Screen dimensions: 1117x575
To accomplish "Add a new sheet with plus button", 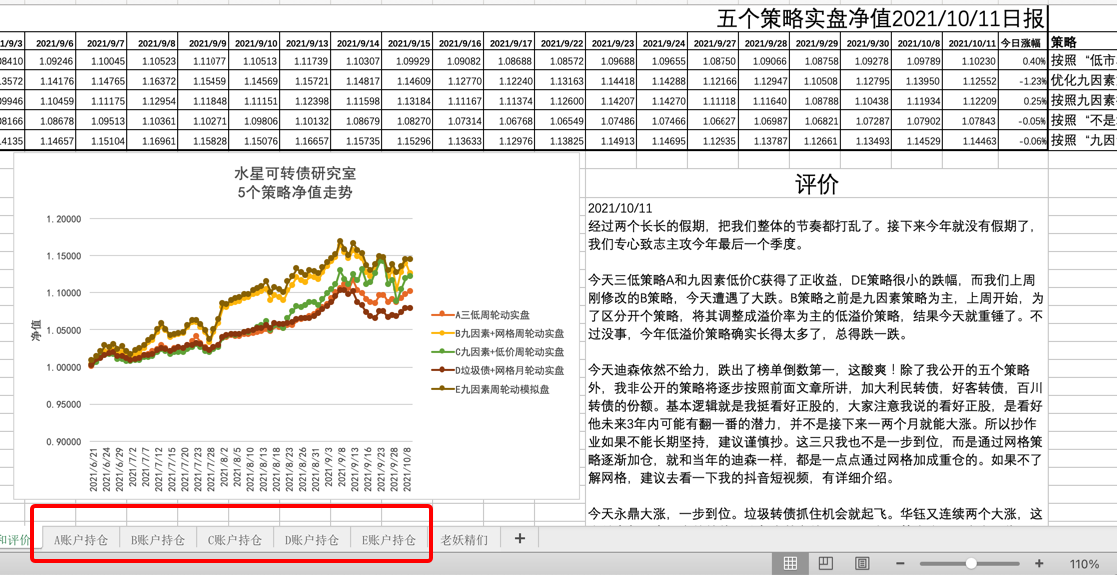I will click(x=519, y=539).
